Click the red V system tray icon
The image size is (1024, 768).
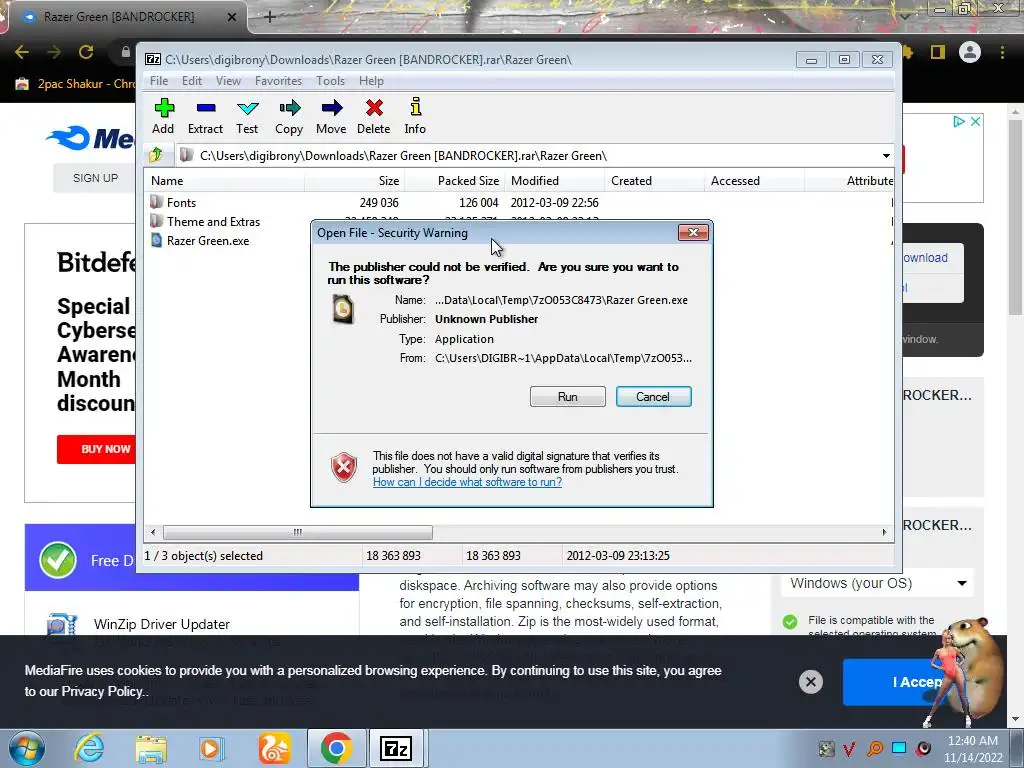point(850,748)
